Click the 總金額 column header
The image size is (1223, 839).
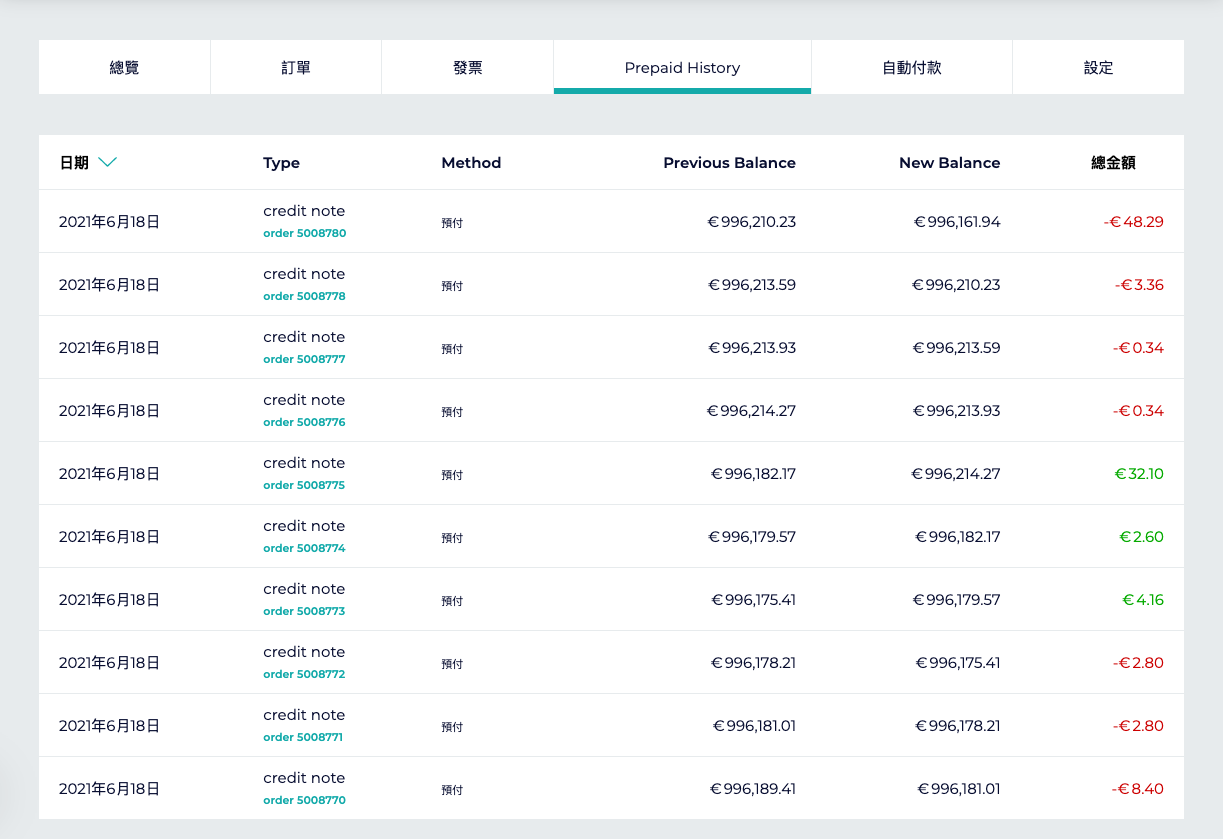pos(1112,163)
